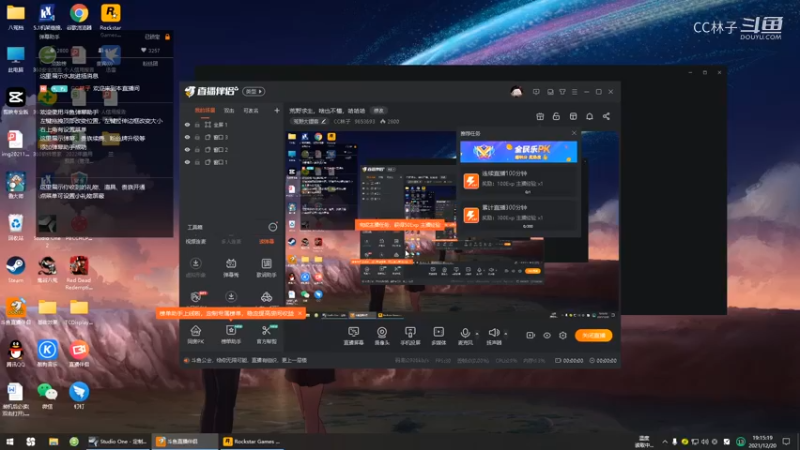This screenshot has height=450, width=800.
Task: Click the user avatar in title bar
Action: coord(516,92)
